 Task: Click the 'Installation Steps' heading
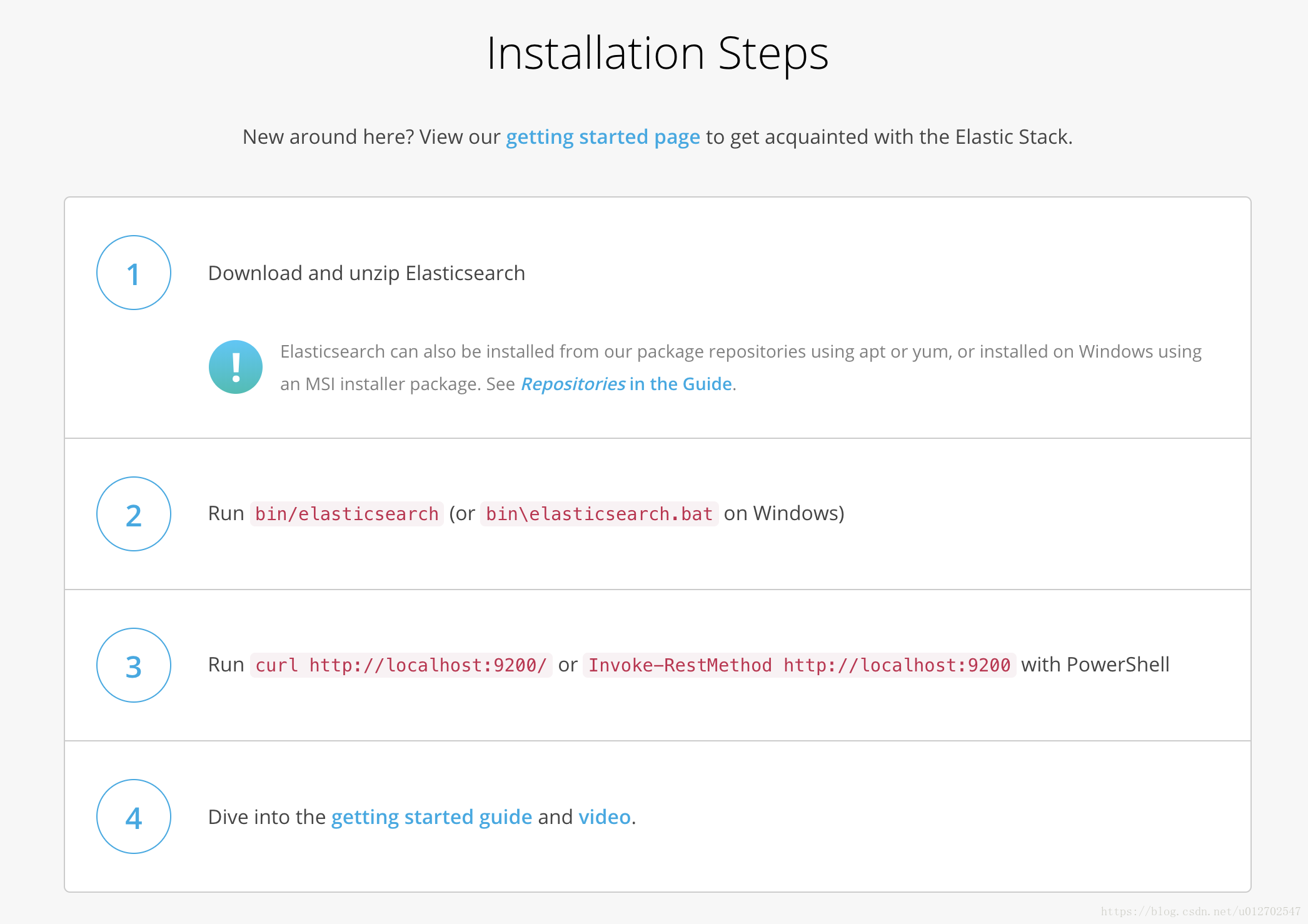[x=658, y=54]
